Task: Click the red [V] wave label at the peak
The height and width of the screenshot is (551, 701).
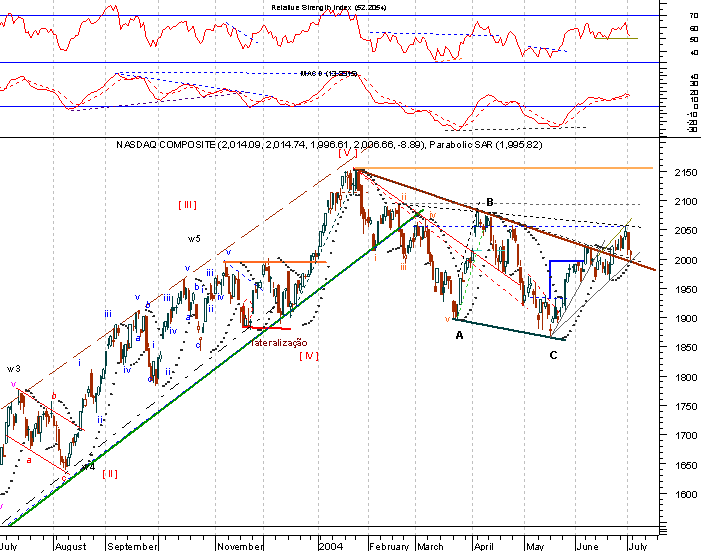Action: tap(348, 153)
